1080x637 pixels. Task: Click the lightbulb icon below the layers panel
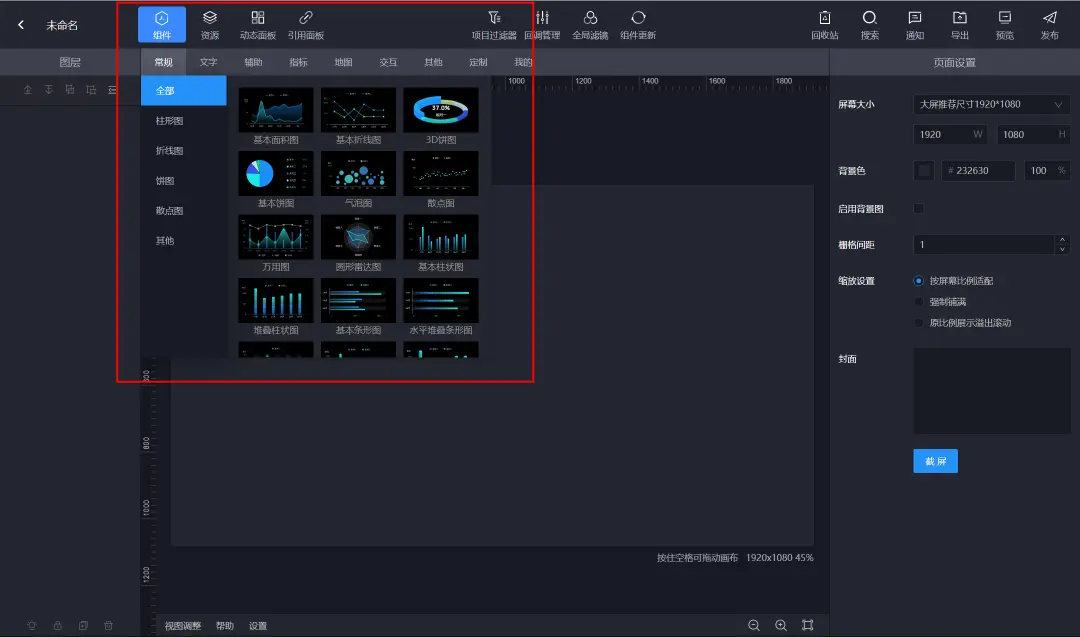pos(32,625)
